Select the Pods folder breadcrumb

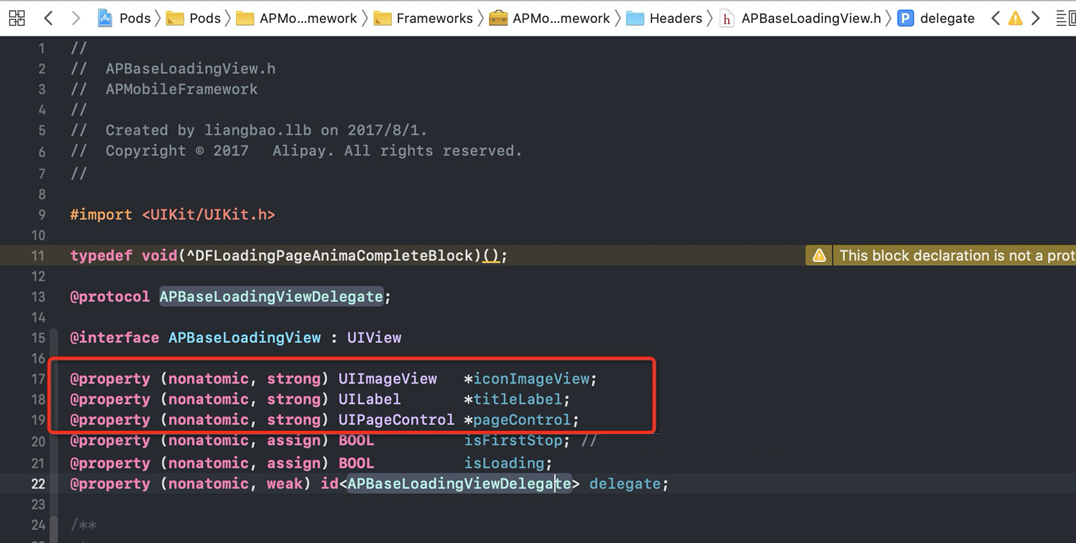(x=194, y=19)
